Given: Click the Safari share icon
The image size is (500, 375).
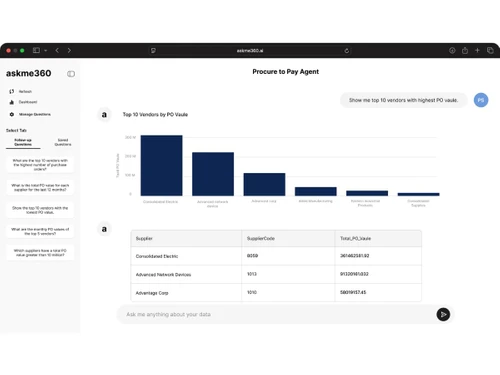Looking at the screenshot, I should [x=465, y=50].
